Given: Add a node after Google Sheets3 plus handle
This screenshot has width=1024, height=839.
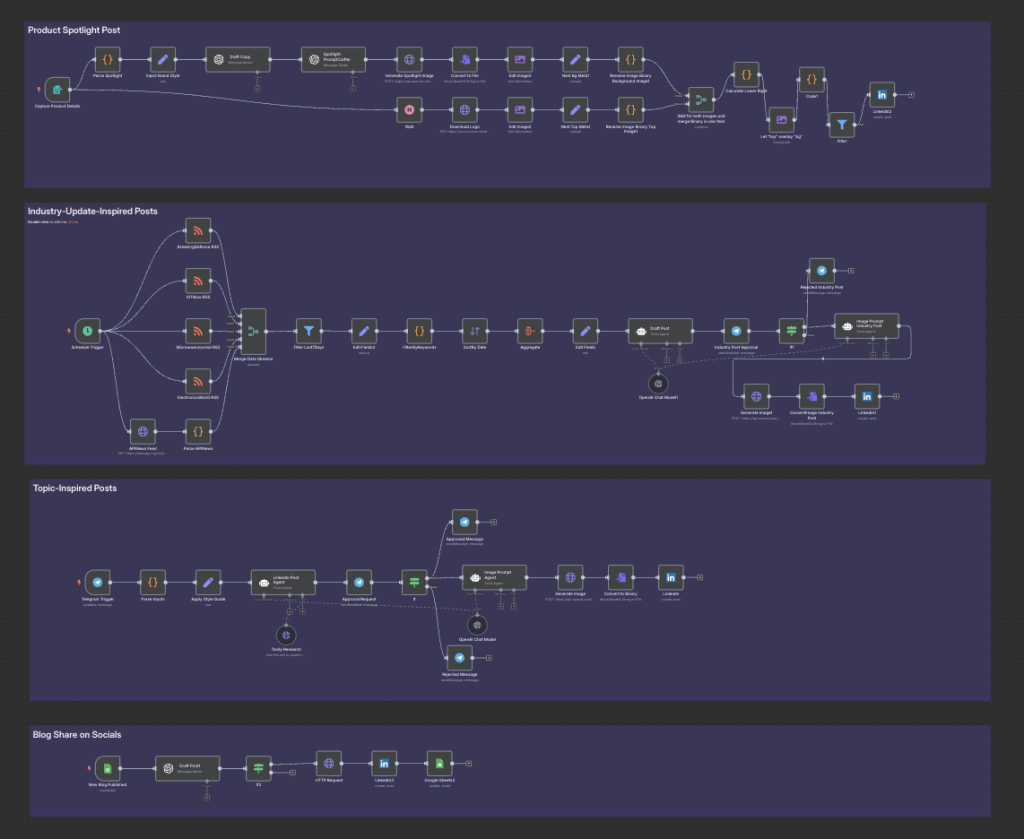Looking at the screenshot, I should (468, 763).
